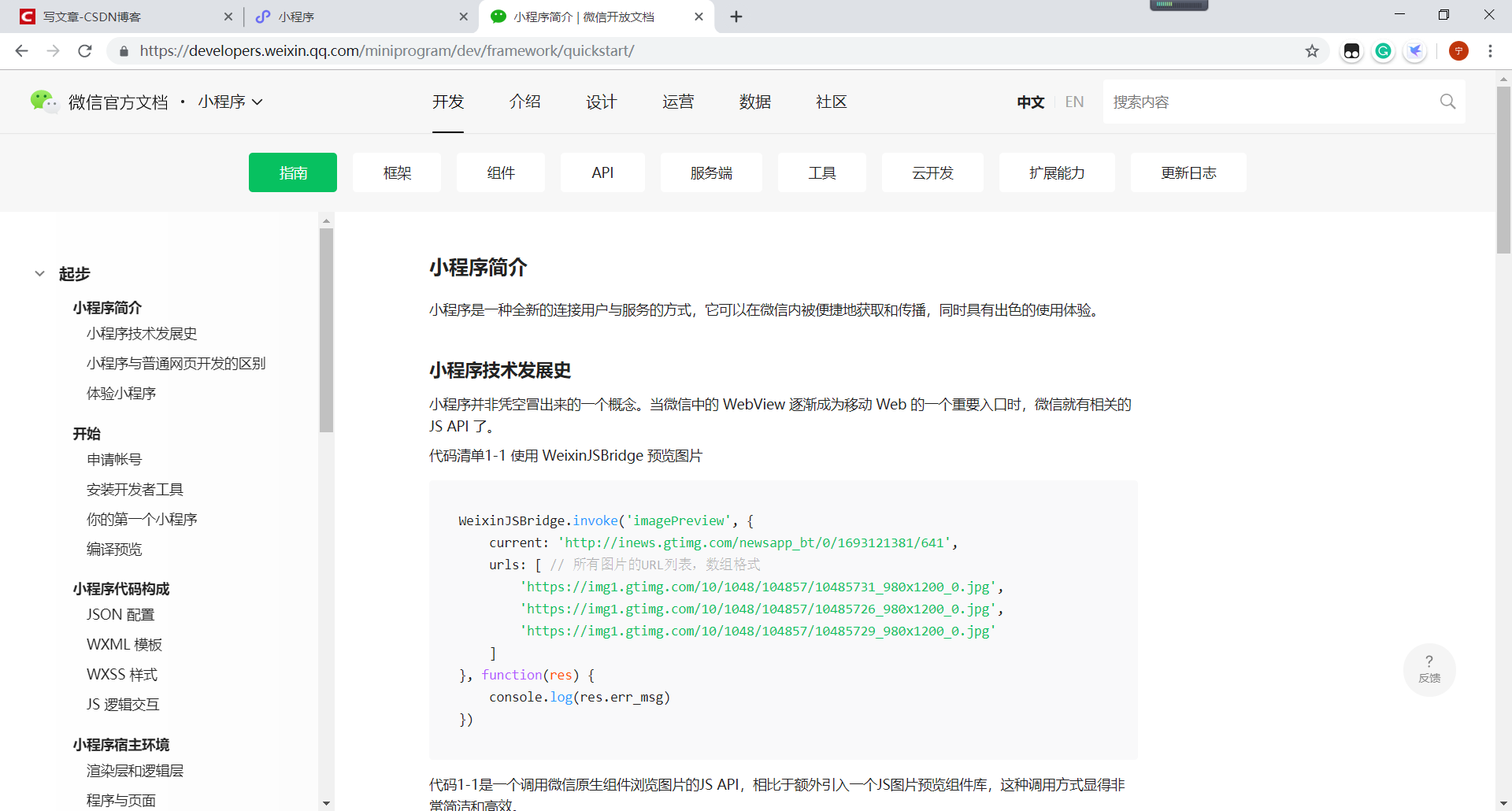Click the address bar URL

pyautogui.click(x=387, y=51)
